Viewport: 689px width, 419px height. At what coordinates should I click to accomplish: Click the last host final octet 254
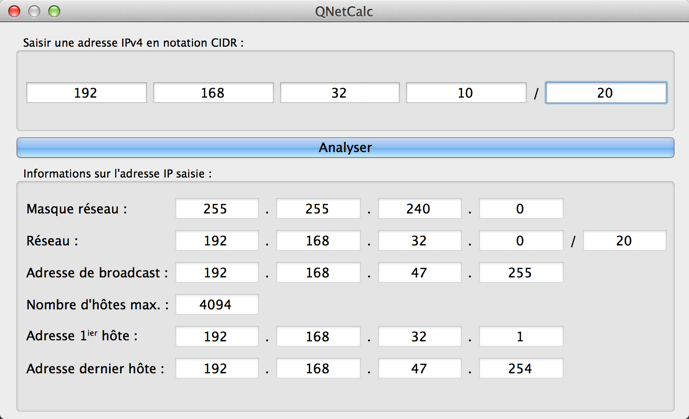click(x=521, y=368)
